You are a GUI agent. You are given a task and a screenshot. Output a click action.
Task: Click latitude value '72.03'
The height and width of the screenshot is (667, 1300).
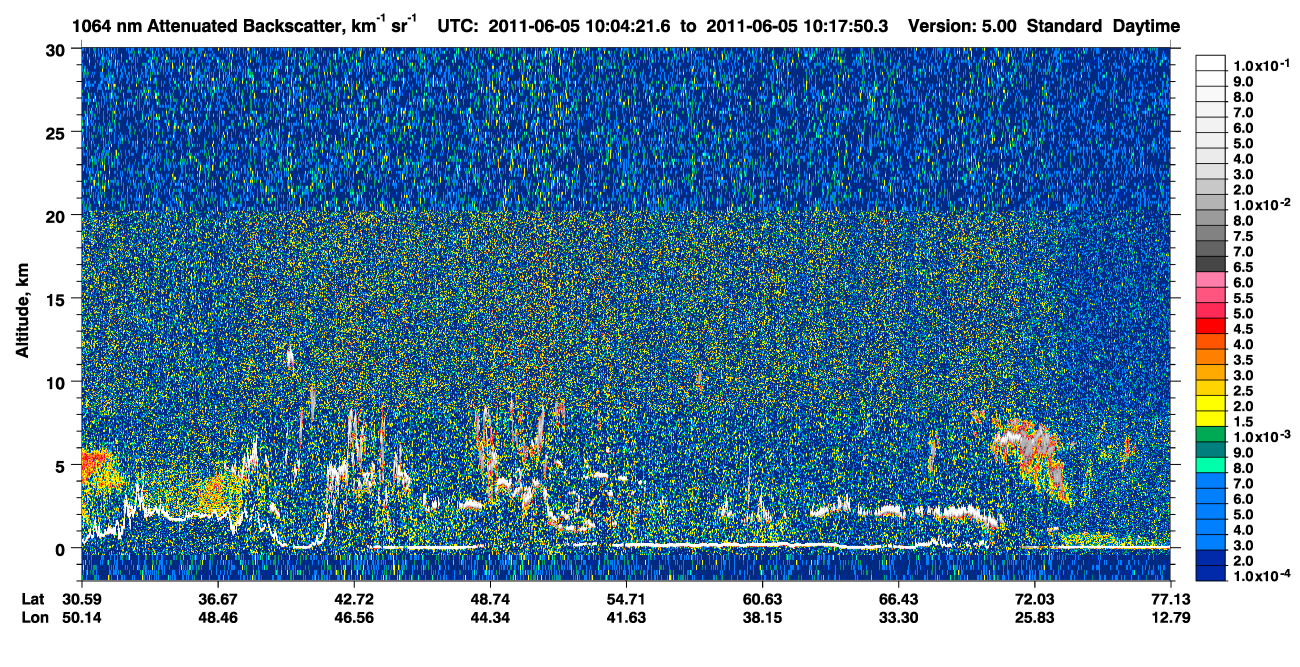pos(1034,598)
